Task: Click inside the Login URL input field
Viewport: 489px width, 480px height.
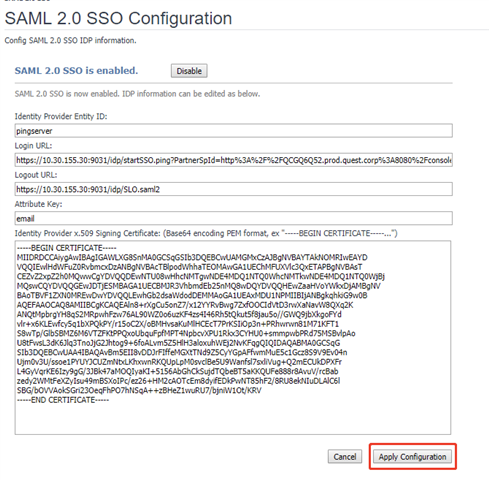Action: point(233,160)
